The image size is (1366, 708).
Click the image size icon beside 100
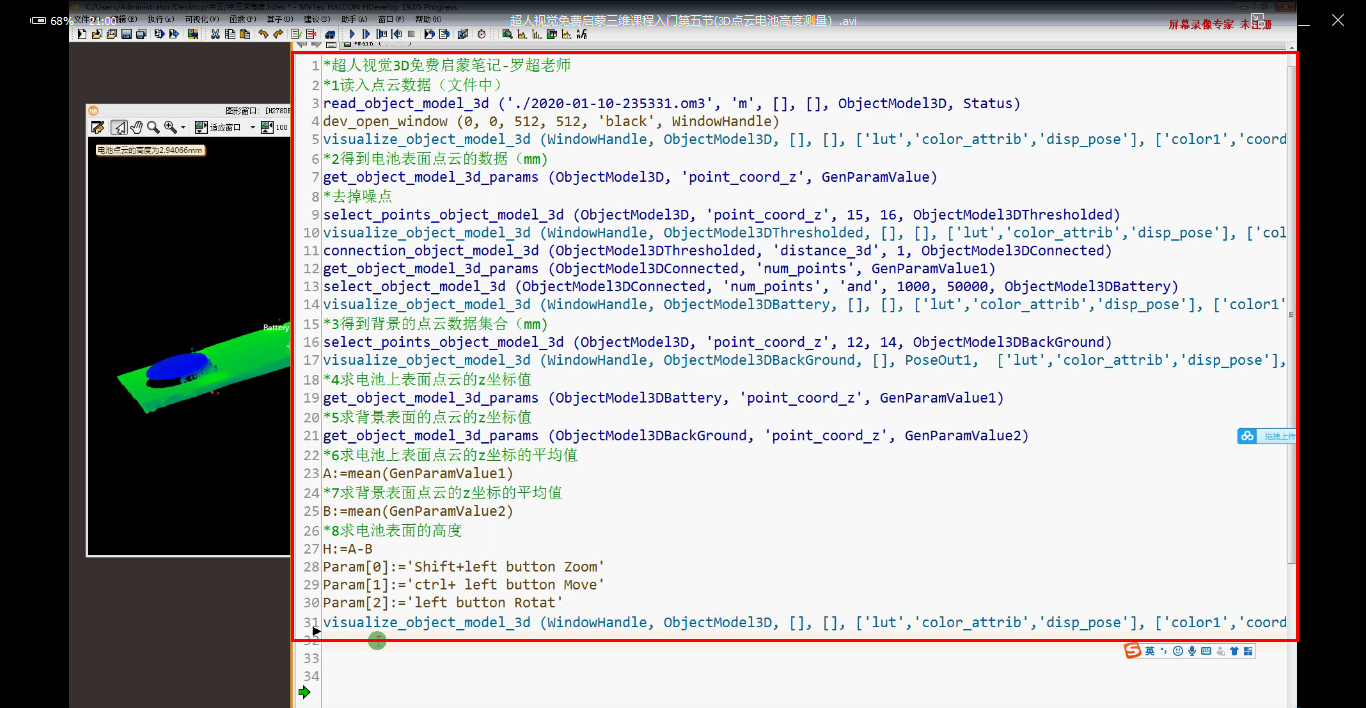coord(267,127)
